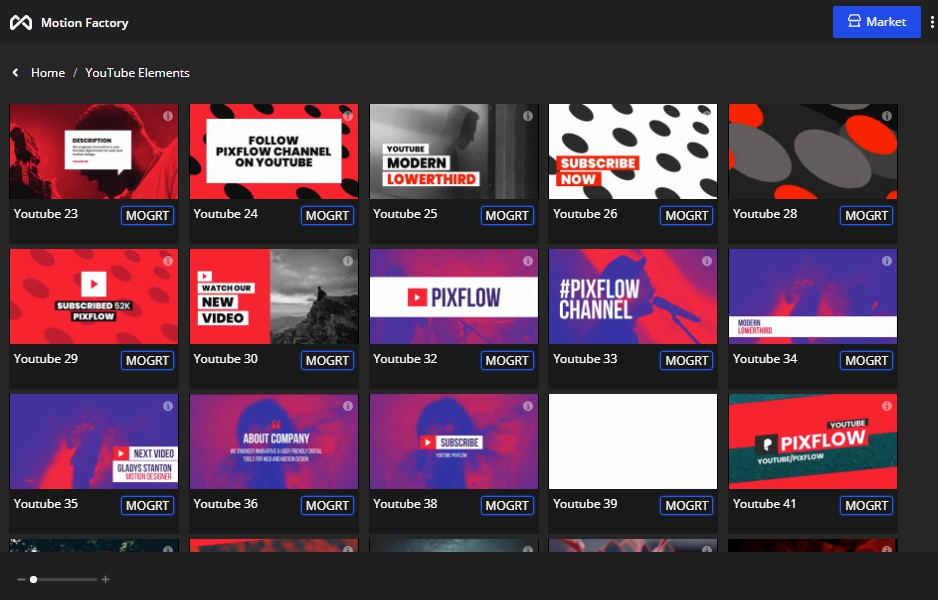The width and height of the screenshot is (938, 600).
Task: Show info for Youtube 24 template
Action: click(x=348, y=116)
